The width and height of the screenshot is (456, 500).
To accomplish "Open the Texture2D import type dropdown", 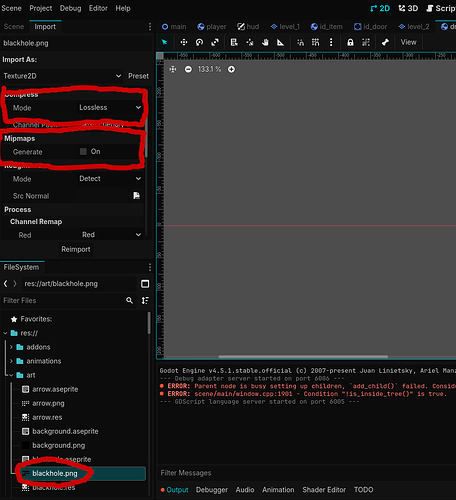I will tap(62, 76).
